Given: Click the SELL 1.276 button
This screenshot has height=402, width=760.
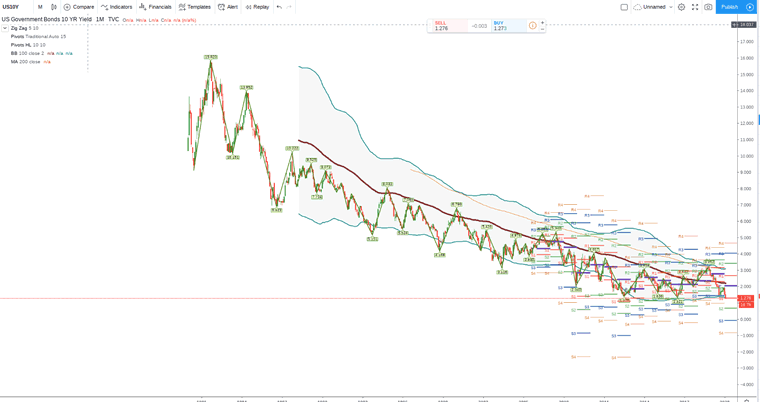Looking at the screenshot, I should (445, 26).
